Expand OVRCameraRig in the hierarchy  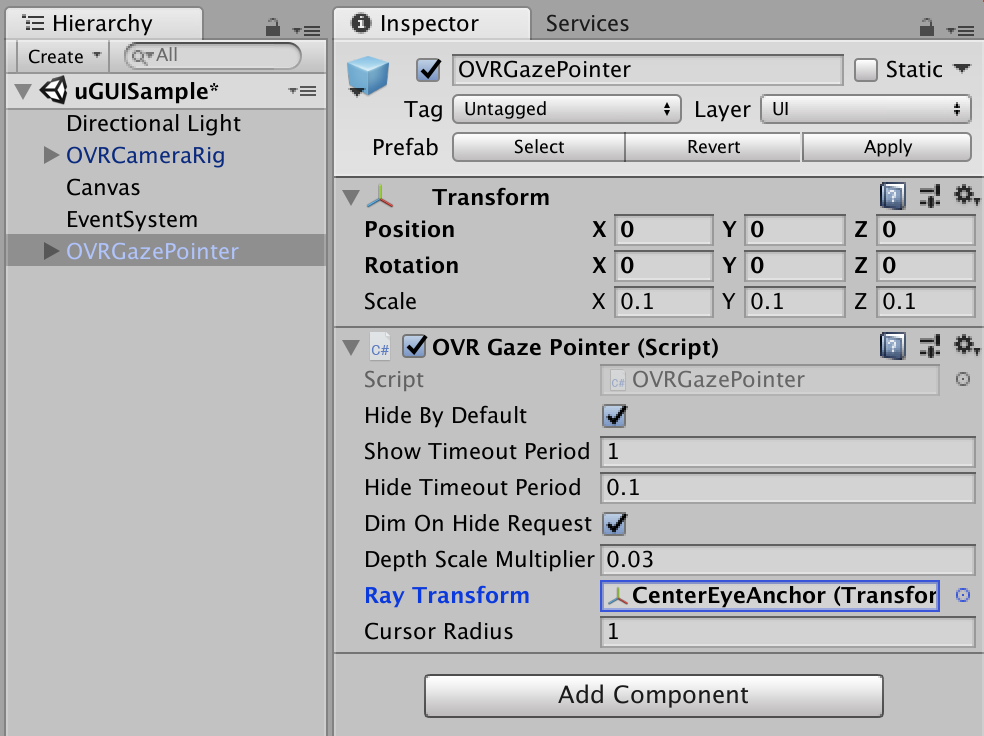[x=51, y=156]
